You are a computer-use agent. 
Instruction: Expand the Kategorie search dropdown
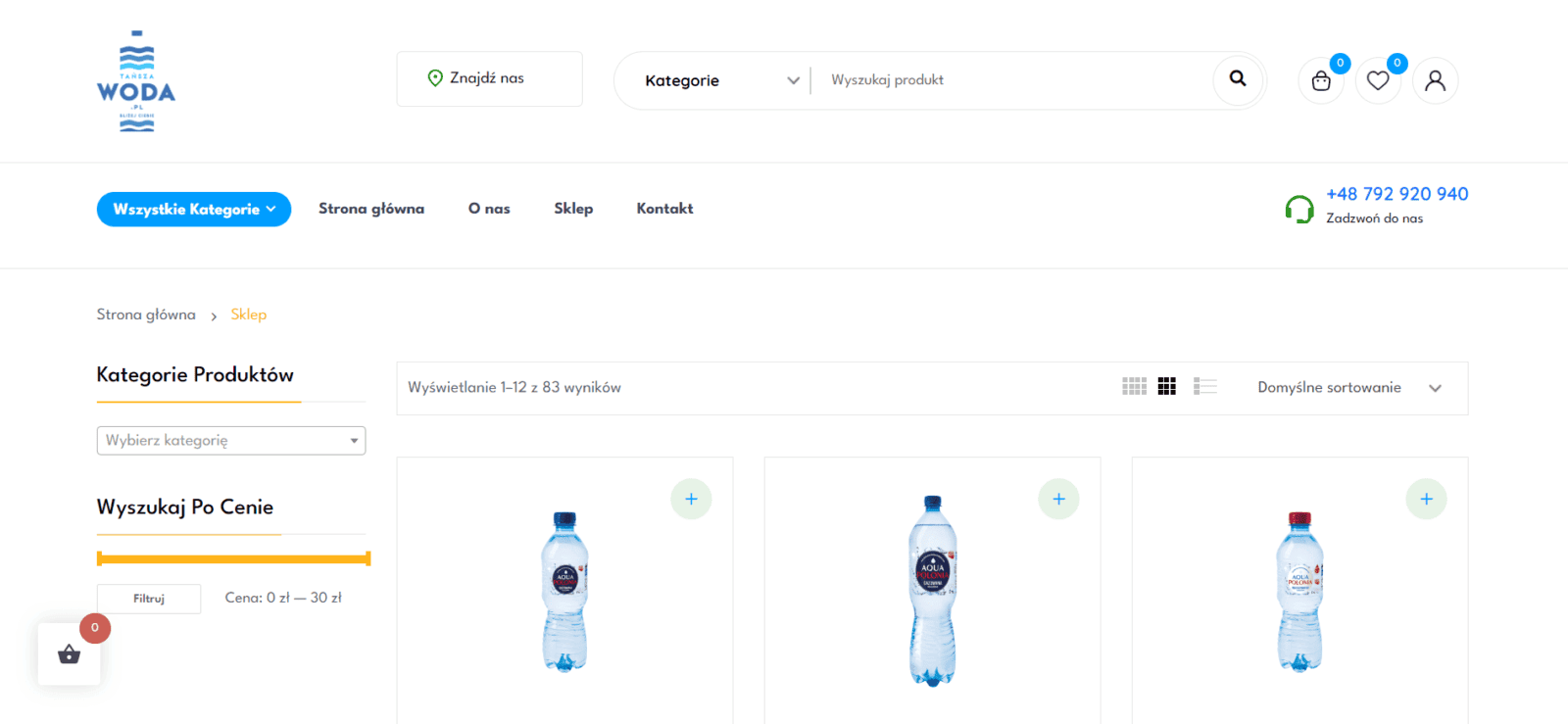point(722,80)
